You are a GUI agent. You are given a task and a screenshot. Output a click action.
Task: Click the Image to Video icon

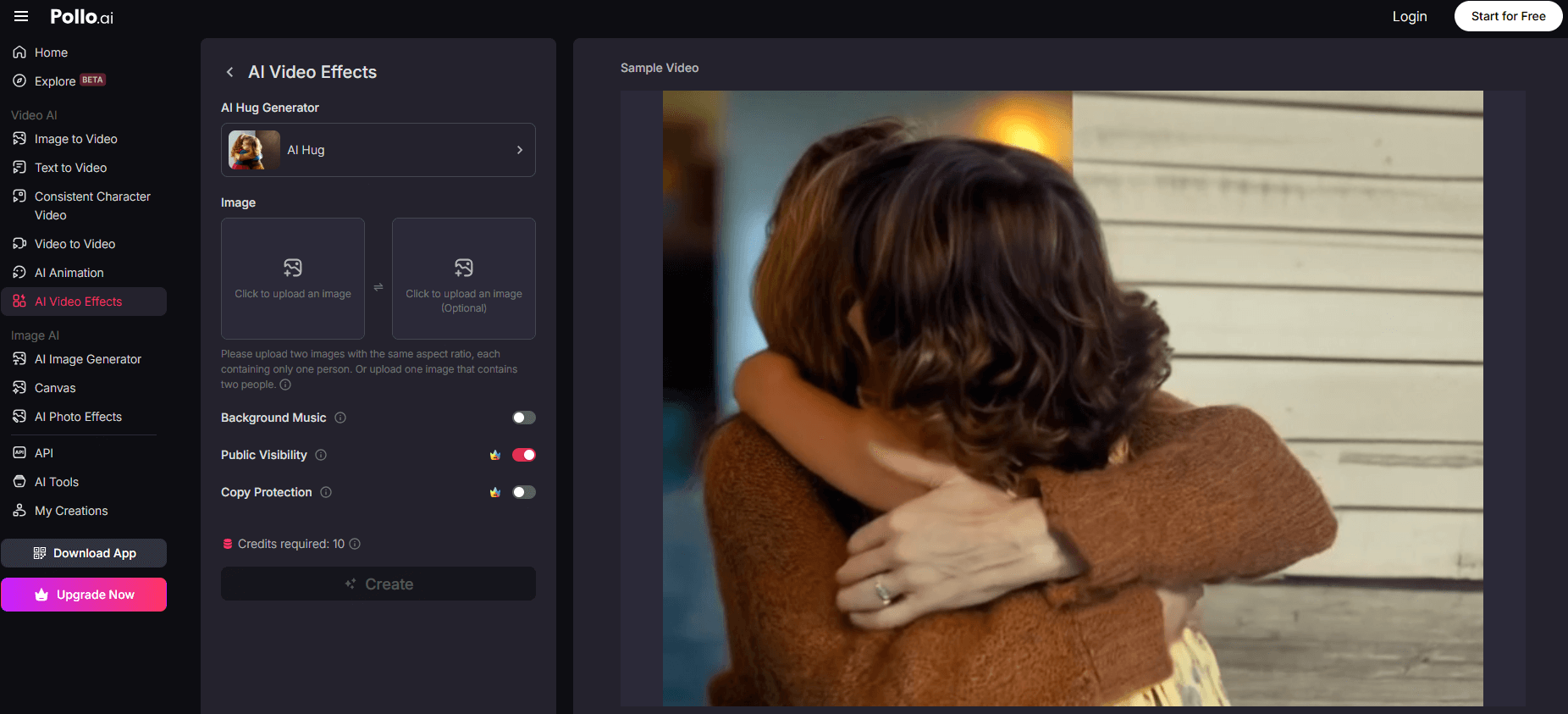19,138
